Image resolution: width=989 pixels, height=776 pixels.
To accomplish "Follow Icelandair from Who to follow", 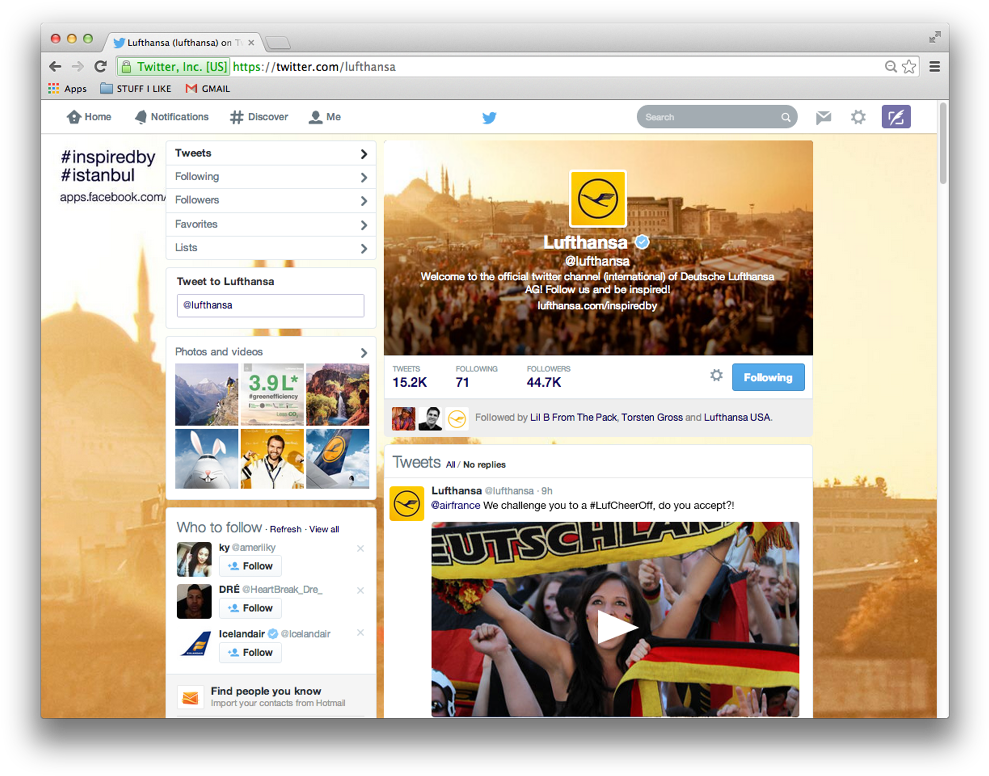I will pos(249,652).
